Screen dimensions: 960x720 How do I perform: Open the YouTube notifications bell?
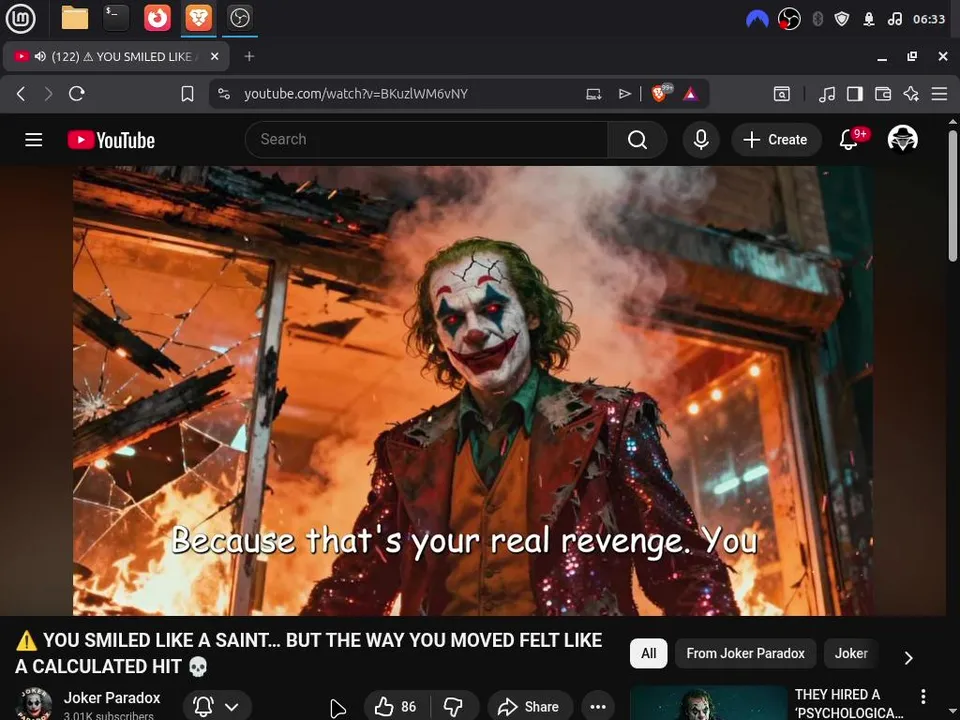tap(849, 140)
